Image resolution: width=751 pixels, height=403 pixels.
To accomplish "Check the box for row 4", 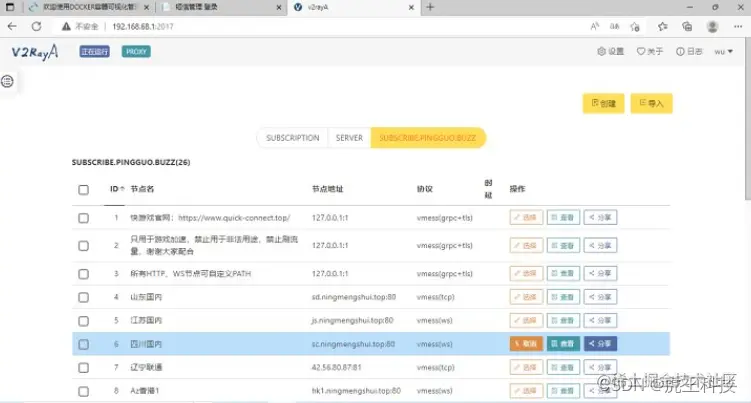I will tap(83, 298).
